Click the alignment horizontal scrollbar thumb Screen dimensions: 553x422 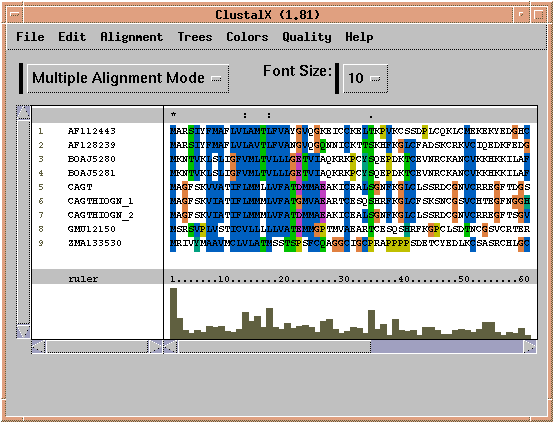275,347
